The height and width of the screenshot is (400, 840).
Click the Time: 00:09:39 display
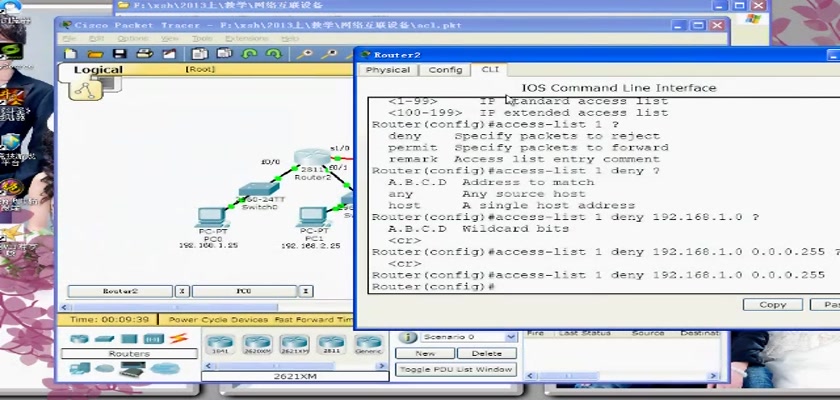click(x=109, y=320)
